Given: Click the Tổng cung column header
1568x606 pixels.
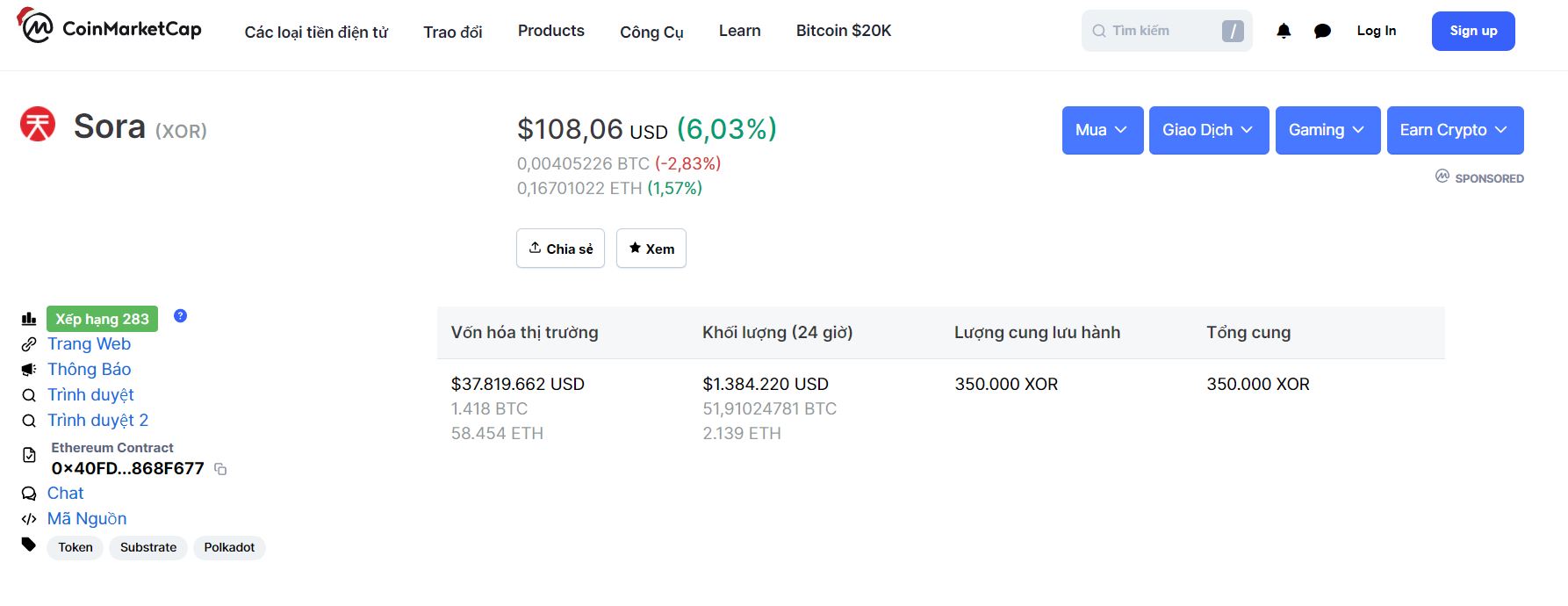Looking at the screenshot, I should (1248, 333).
